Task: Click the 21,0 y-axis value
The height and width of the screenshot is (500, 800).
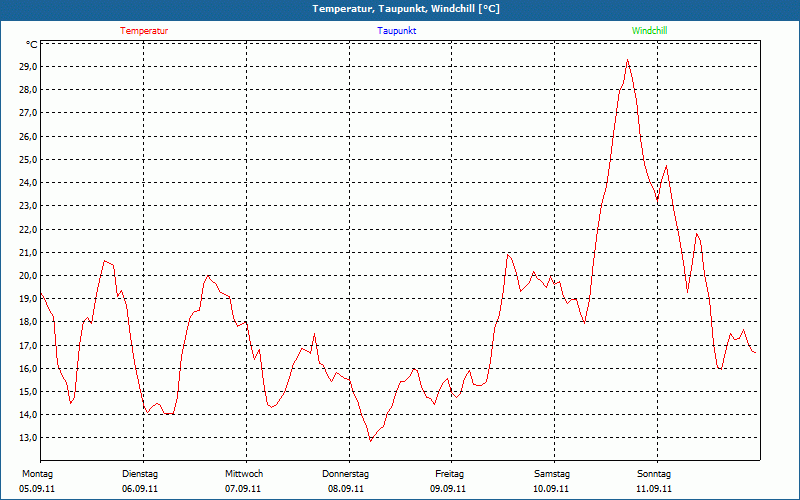Action: (x=28, y=253)
